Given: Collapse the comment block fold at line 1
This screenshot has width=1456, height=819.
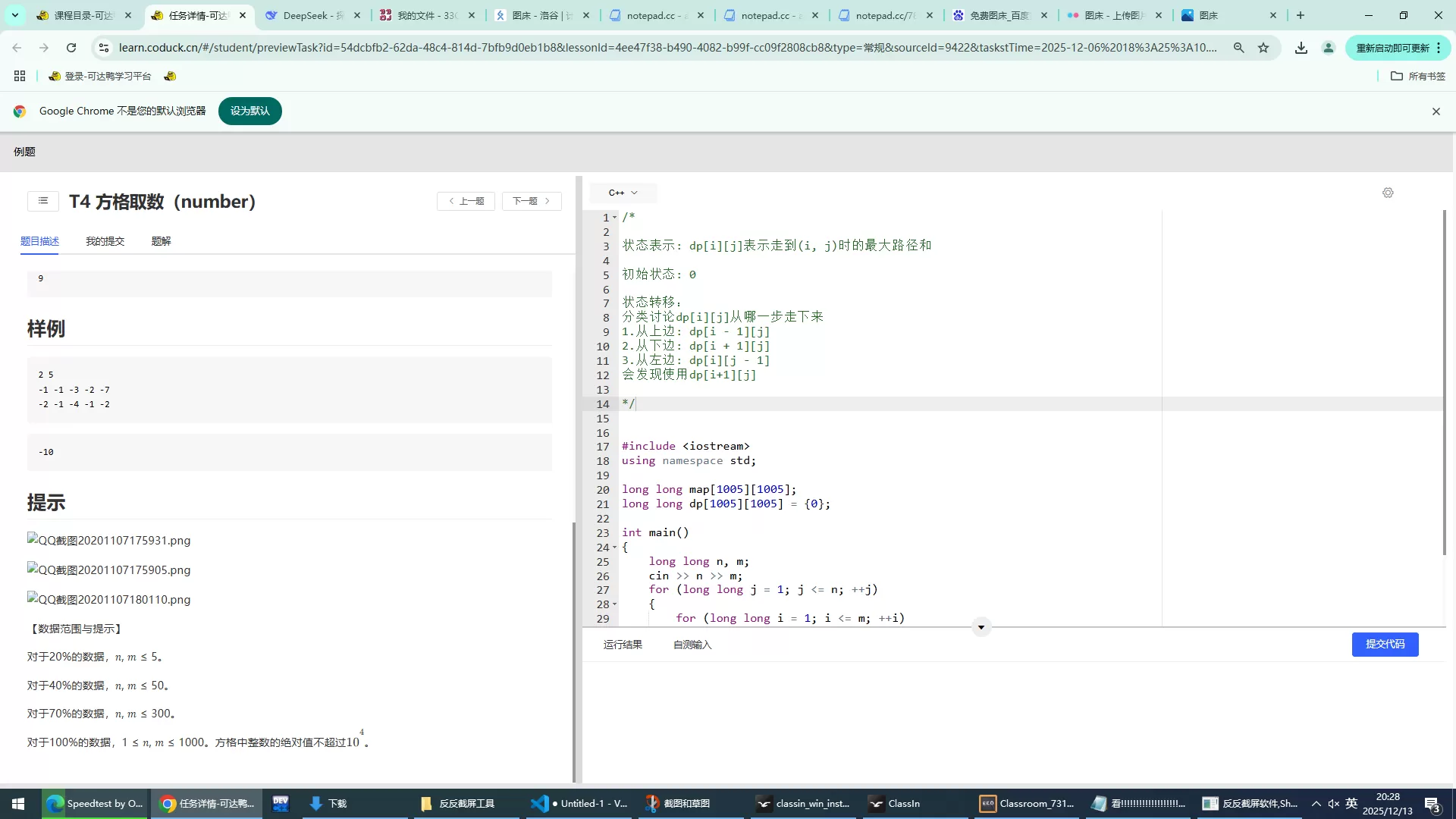Looking at the screenshot, I should pyautogui.click(x=614, y=218).
